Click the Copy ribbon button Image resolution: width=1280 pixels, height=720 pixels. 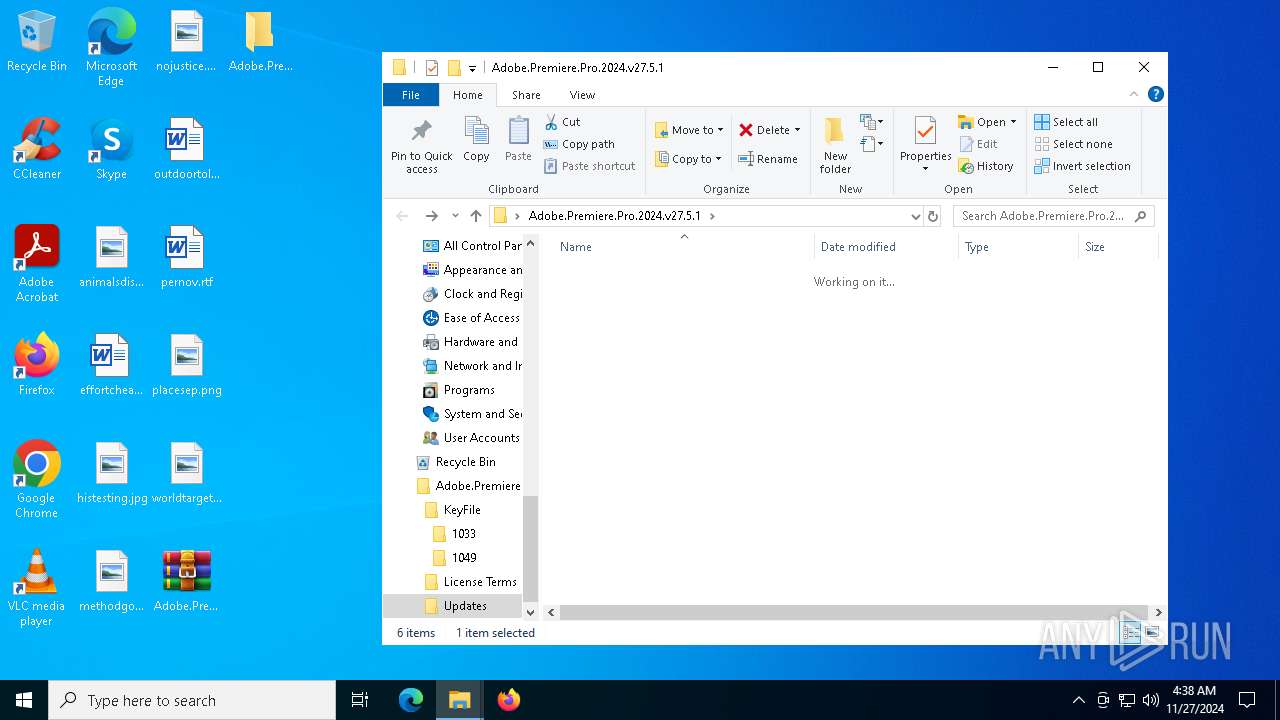point(476,139)
